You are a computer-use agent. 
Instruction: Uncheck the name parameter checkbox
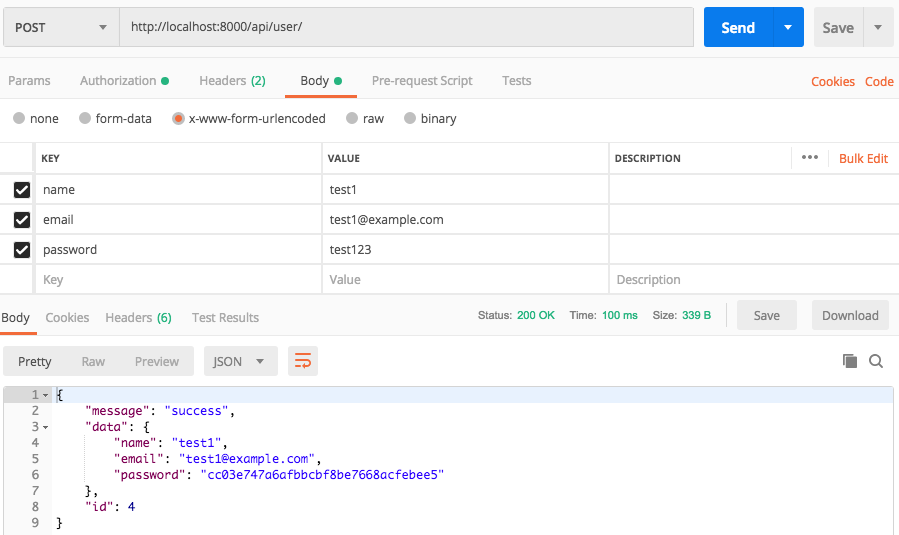coord(22,189)
